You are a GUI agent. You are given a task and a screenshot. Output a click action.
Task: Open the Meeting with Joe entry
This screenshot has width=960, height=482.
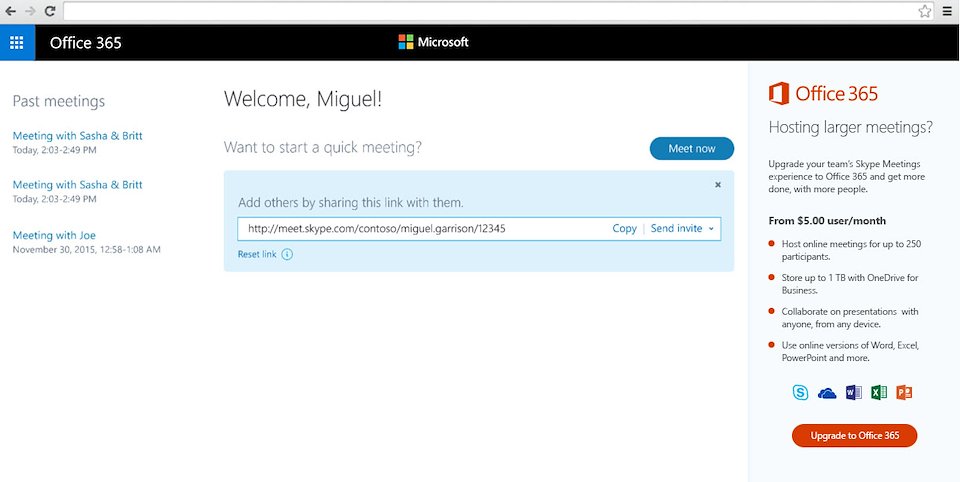(x=54, y=235)
